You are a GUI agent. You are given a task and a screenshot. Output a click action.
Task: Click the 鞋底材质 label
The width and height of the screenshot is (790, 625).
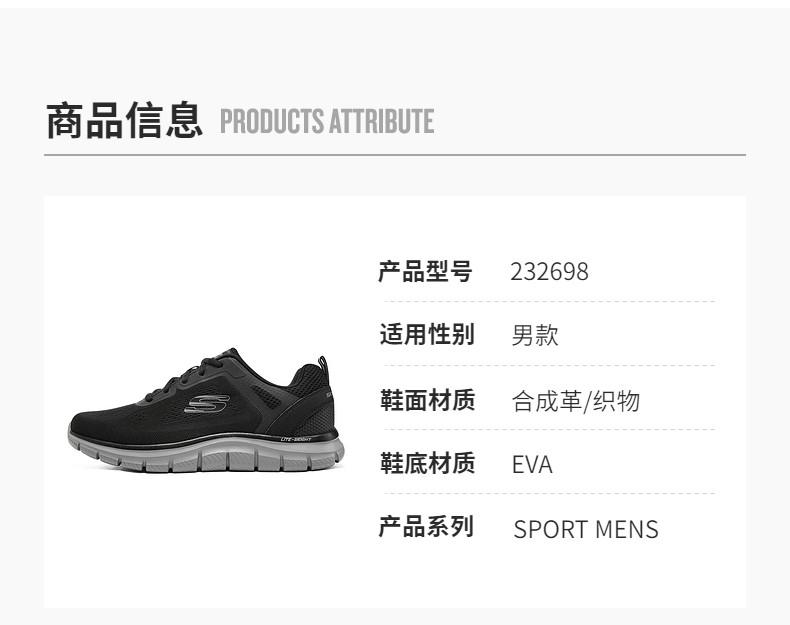tap(427, 463)
